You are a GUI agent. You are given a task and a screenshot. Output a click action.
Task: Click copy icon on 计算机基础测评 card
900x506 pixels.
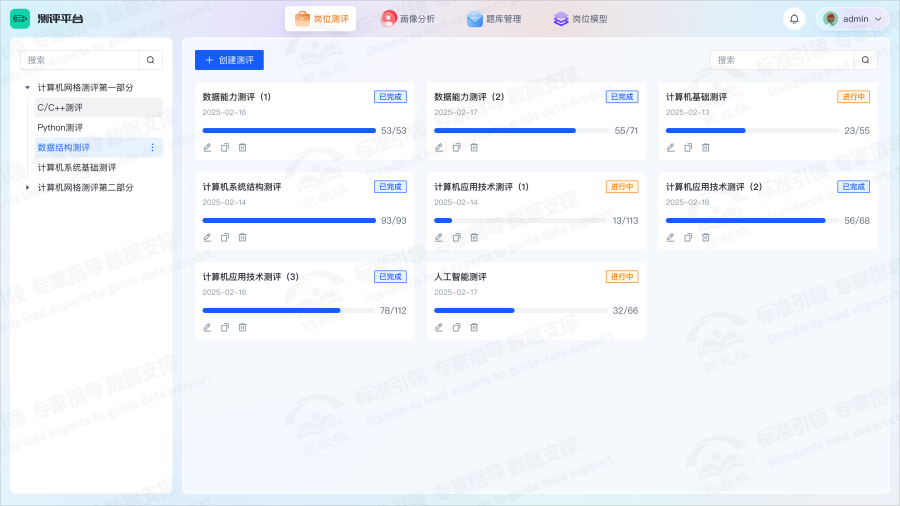pyautogui.click(x=688, y=147)
